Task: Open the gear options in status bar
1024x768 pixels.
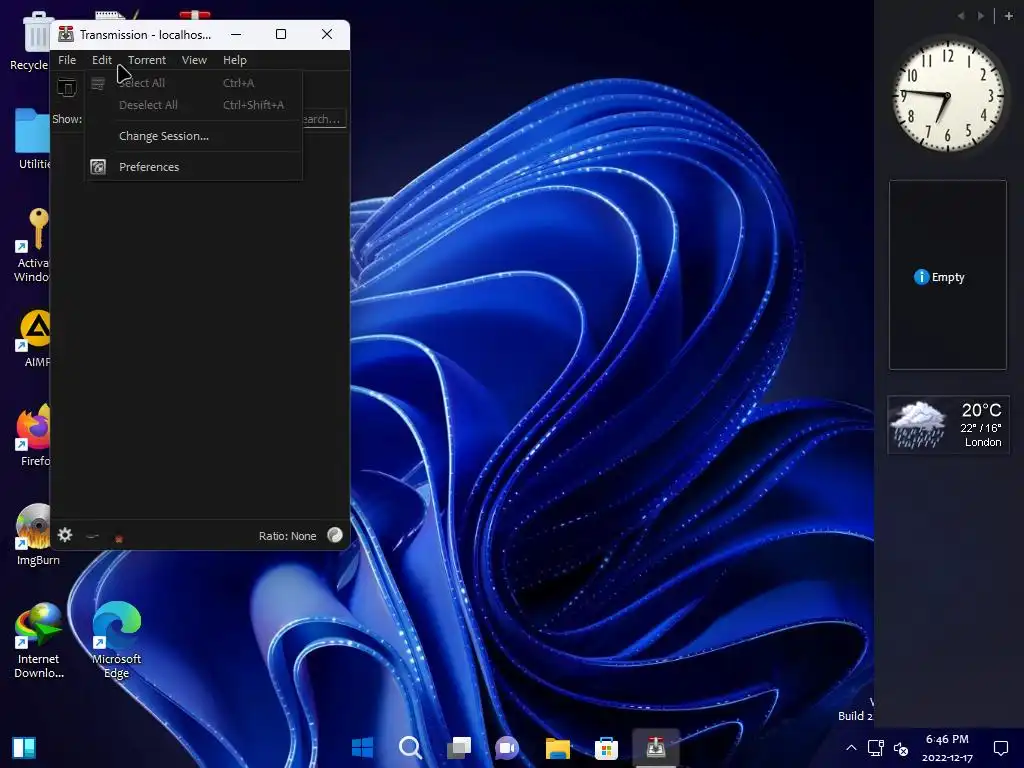Action: [x=65, y=536]
